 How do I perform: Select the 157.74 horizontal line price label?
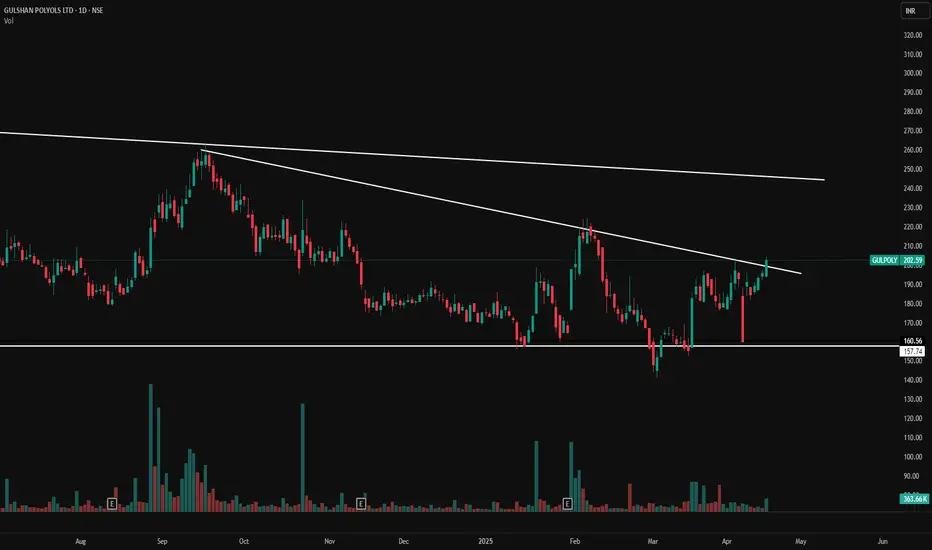[912, 351]
